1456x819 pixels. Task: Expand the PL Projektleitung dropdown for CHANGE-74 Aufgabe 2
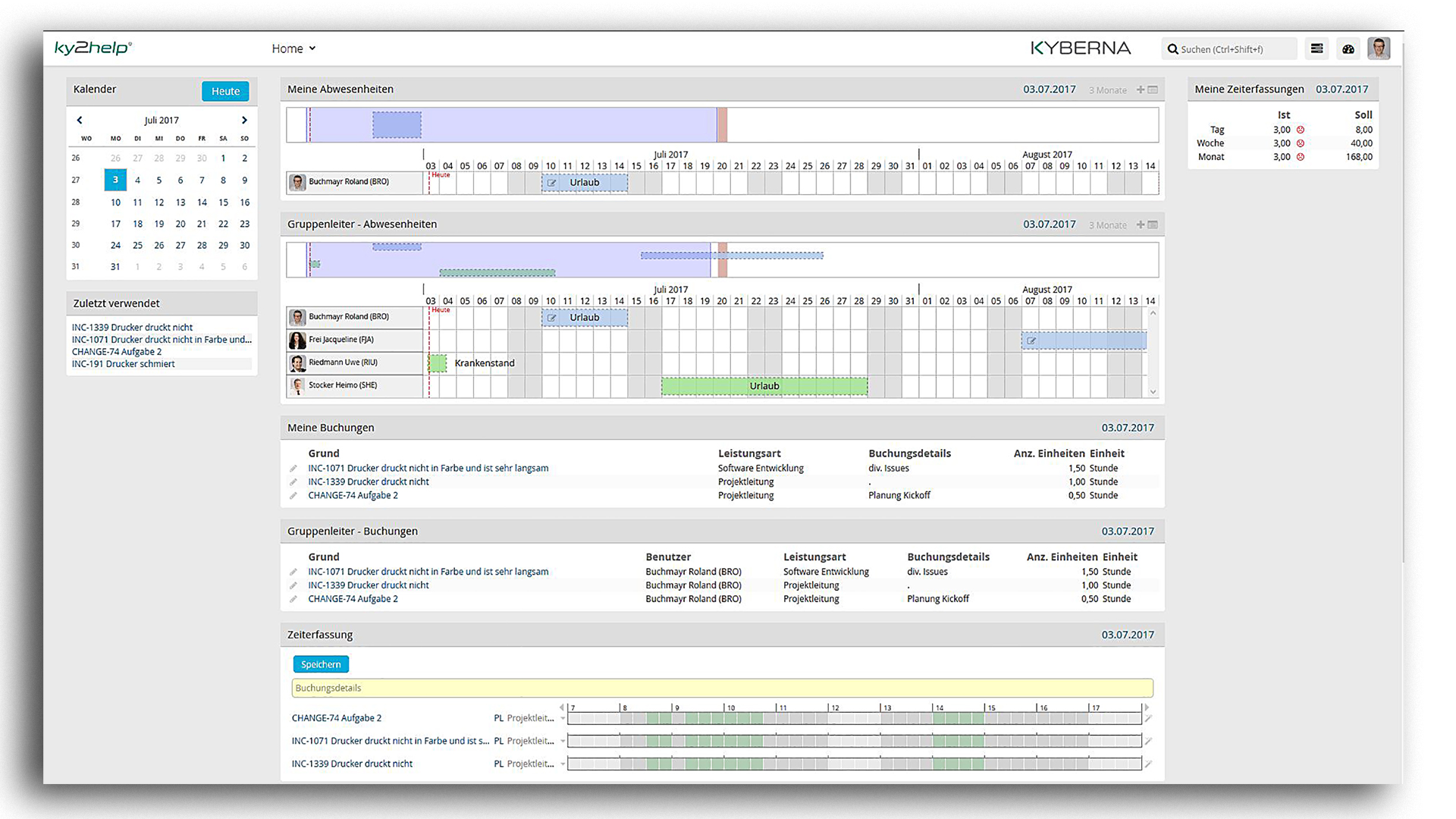click(x=563, y=717)
